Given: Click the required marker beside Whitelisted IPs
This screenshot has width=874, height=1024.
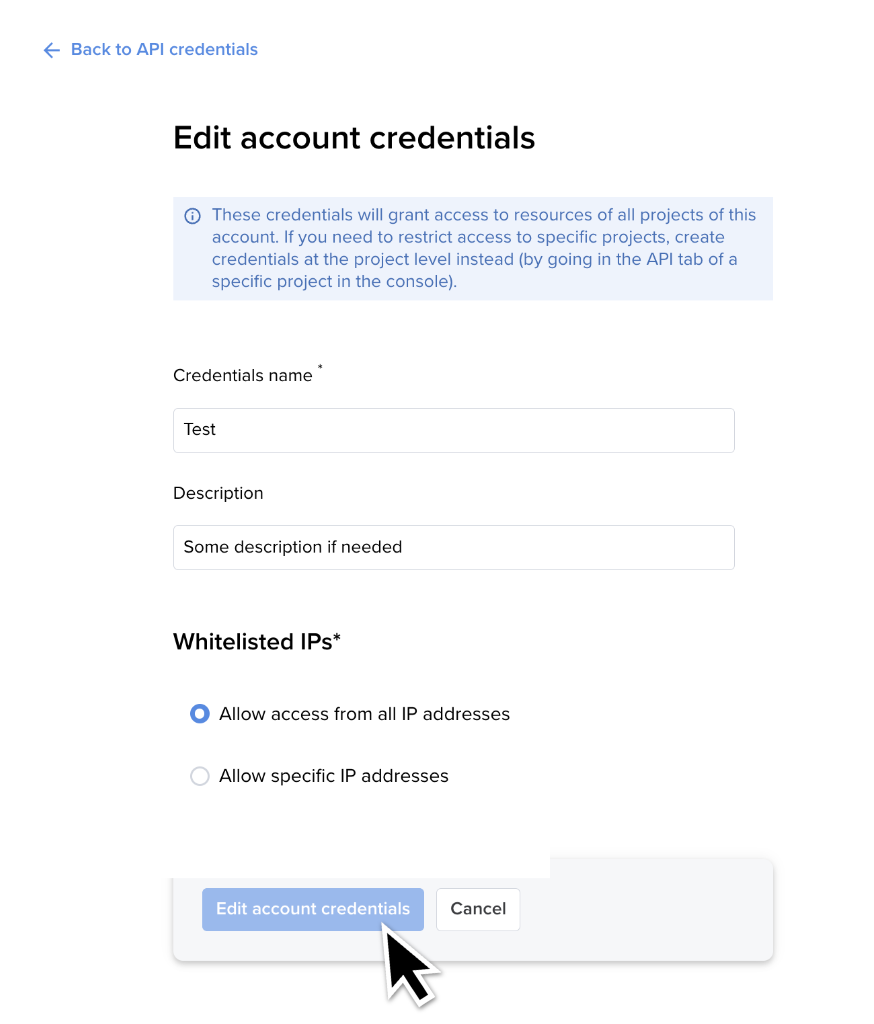Looking at the screenshot, I should coord(336,636).
